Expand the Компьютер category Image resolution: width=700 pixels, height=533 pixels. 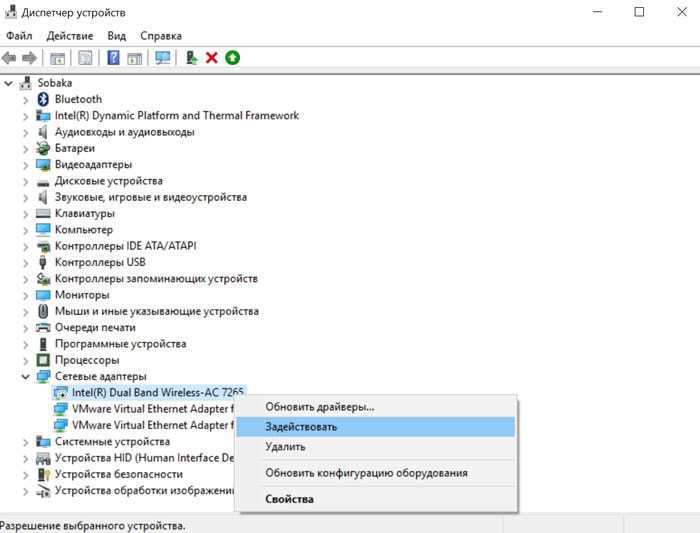(x=25, y=230)
